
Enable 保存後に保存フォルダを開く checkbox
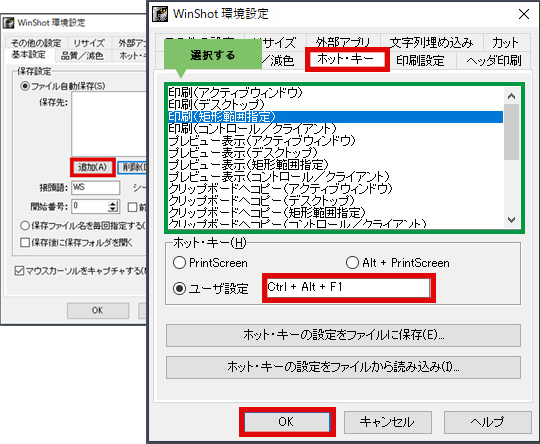click(x=25, y=242)
